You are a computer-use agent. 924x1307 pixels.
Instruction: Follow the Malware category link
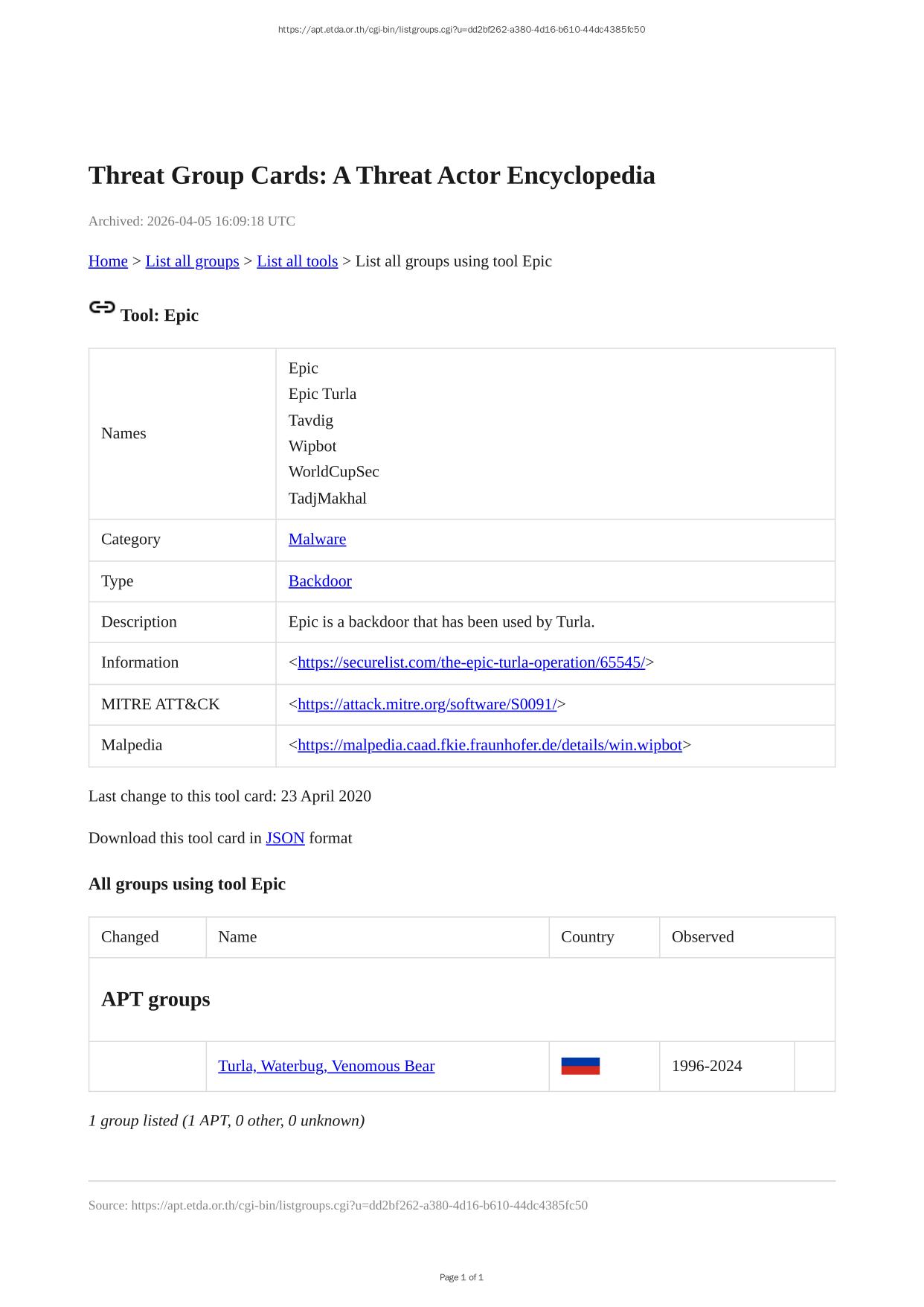point(317,539)
